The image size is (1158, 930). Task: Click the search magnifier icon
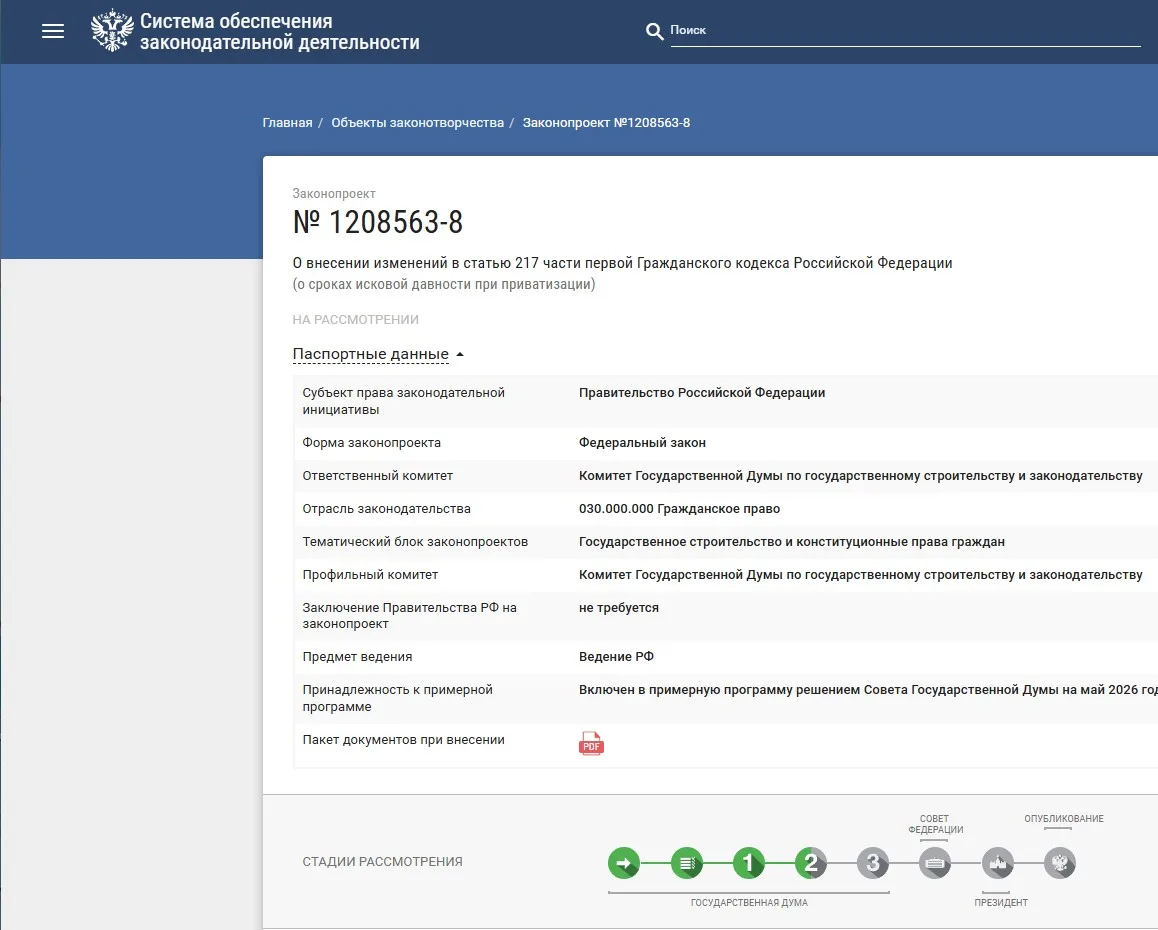click(654, 31)
